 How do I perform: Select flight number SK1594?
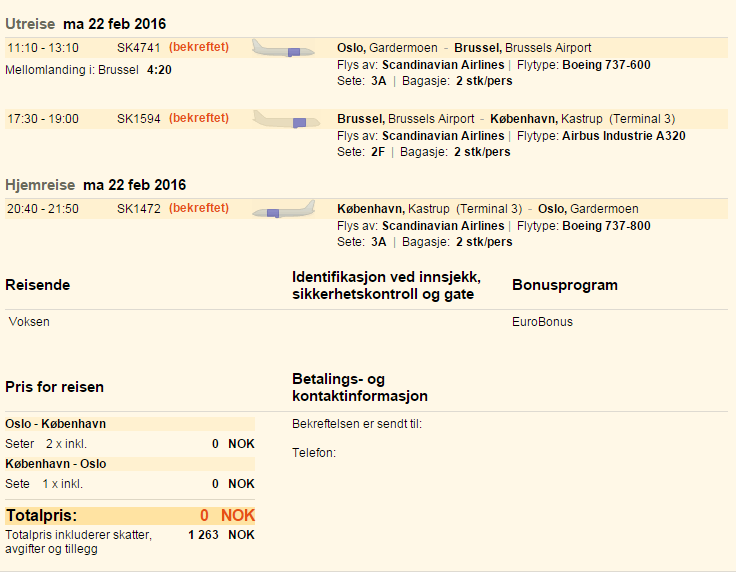137,118
